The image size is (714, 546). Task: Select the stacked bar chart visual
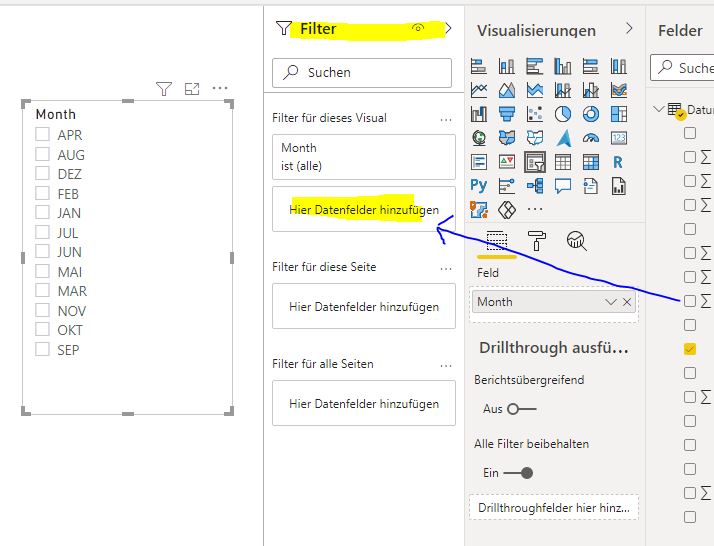(479, 66)
